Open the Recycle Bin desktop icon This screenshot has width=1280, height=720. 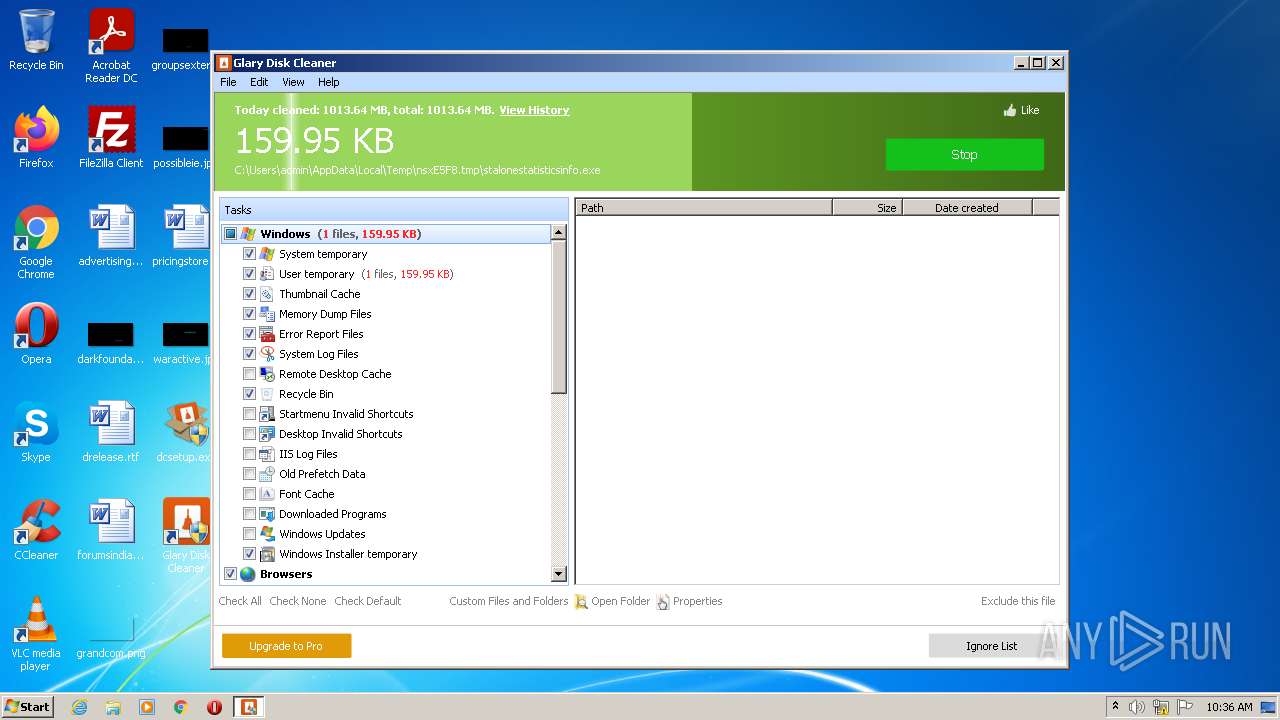click(x=36, y=40)
